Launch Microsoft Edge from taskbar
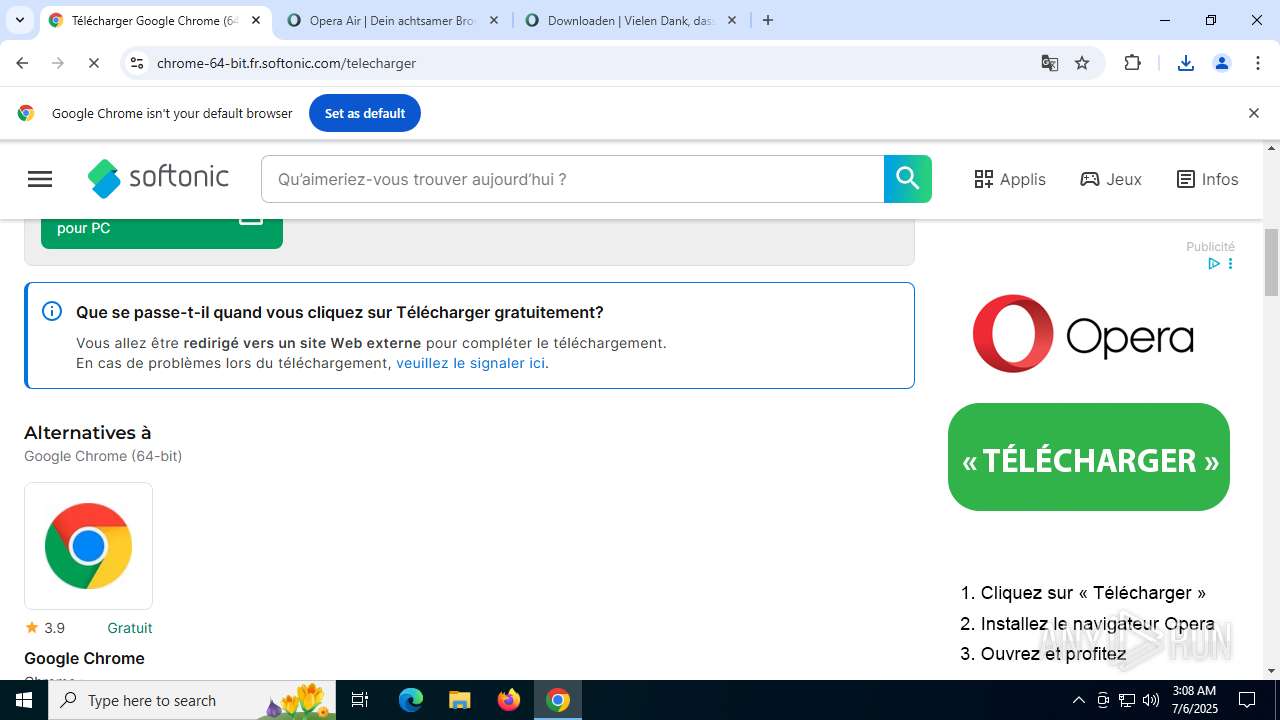 coord(411,700)
